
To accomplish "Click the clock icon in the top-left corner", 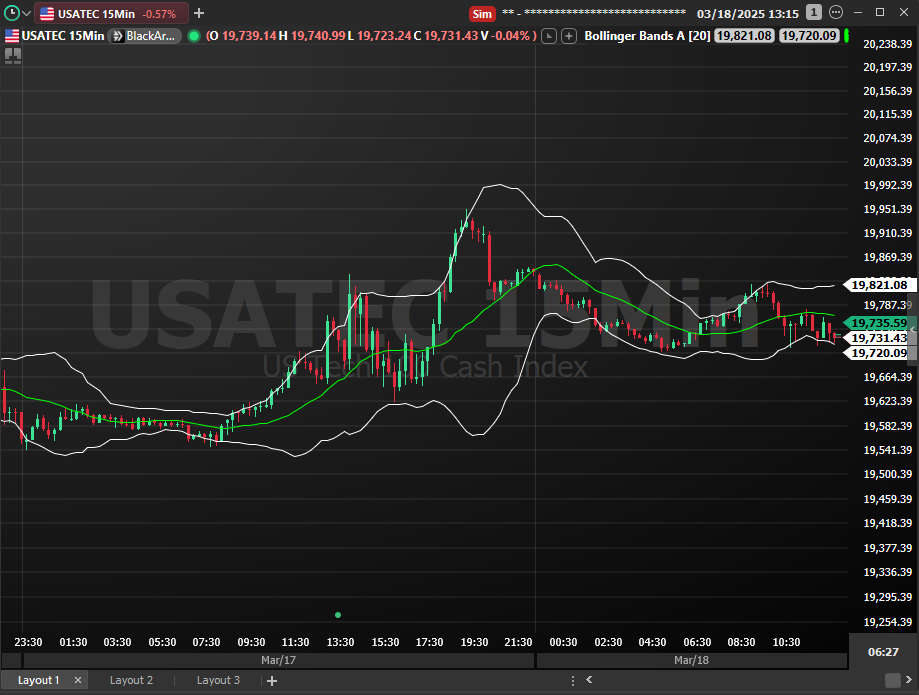I will click(11, 13).
